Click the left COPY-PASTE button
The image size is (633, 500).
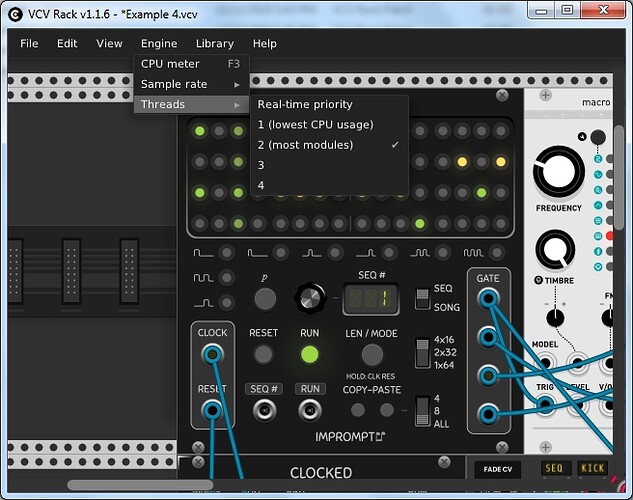[358, 410]
